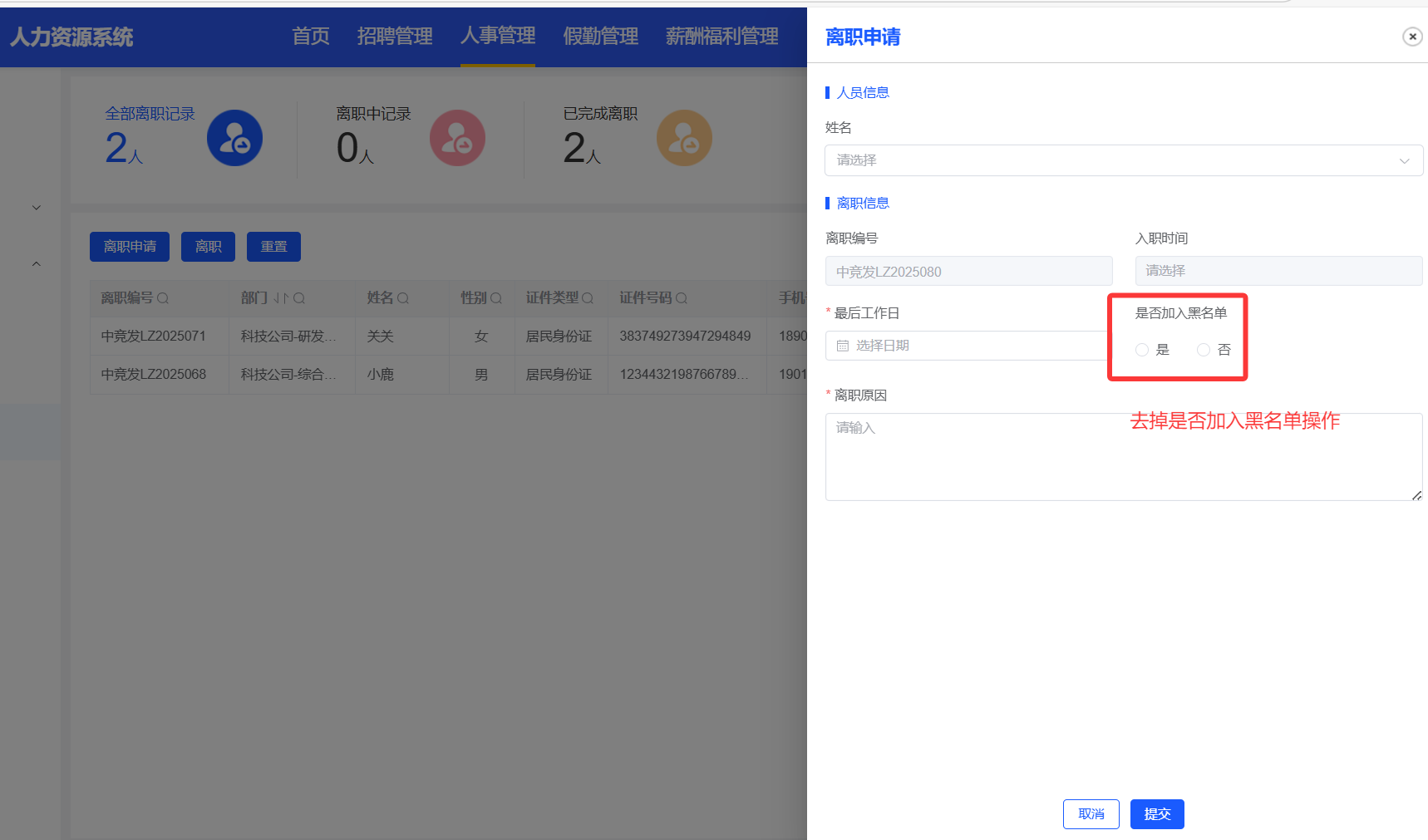
Task: Open search on the 性别 column
Action: tap(496, 298)
